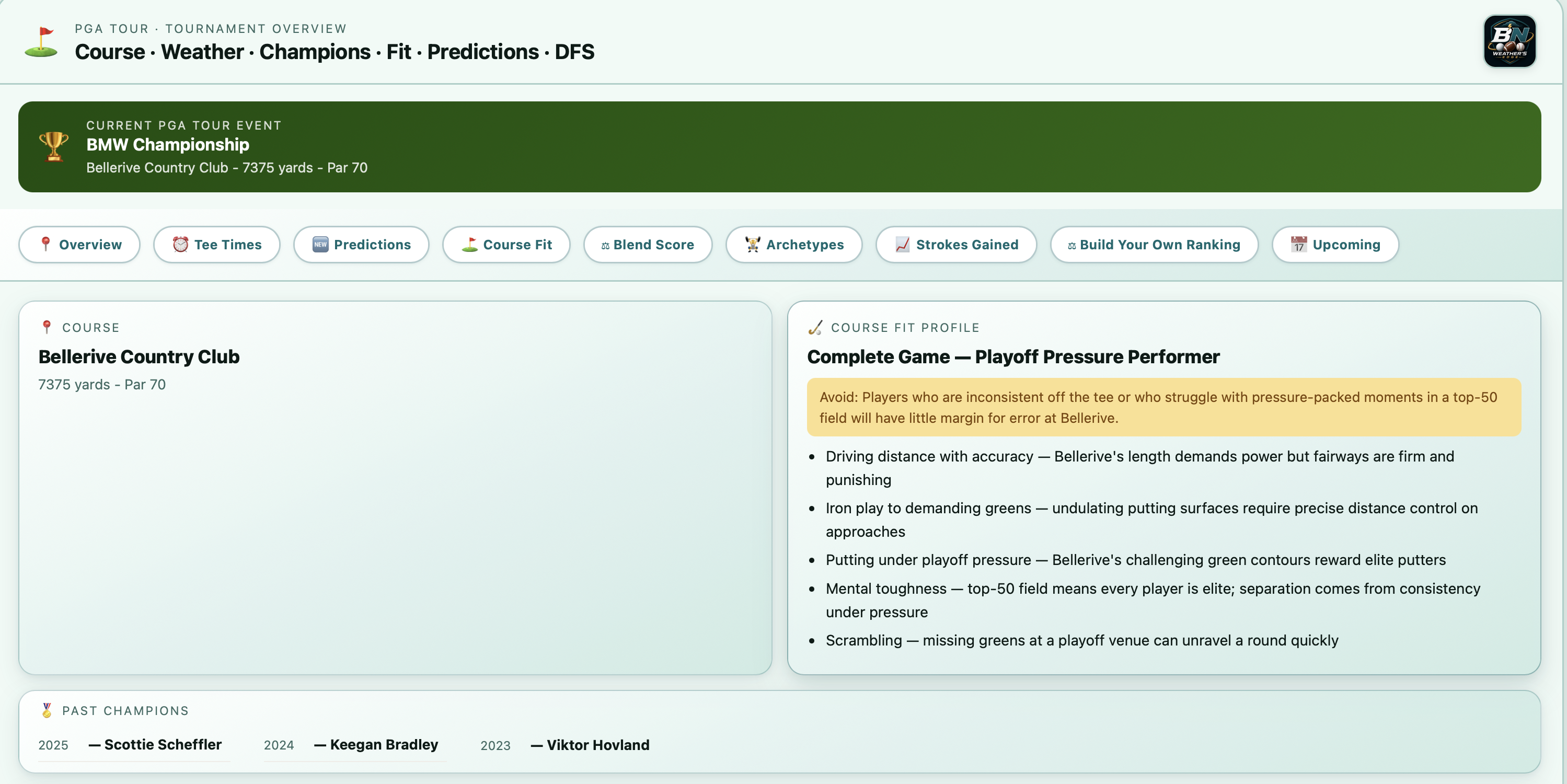Open the Predictions tab
Viewport: 1567px width, 784px height.
(361, 245)
